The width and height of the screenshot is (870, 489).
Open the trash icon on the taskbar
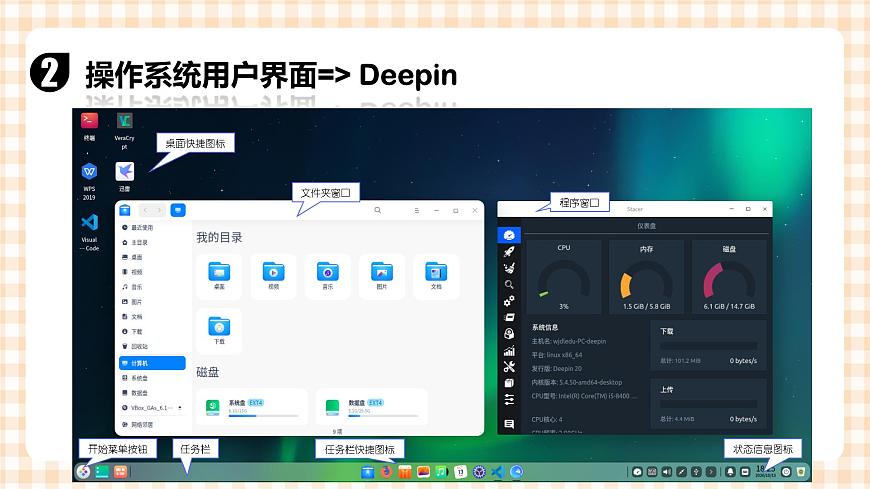(x=801, y=472)
